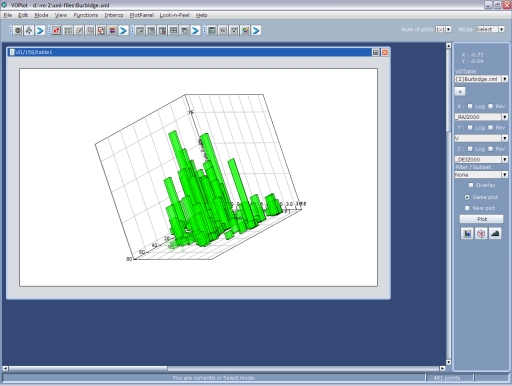Open the Edit menu
Image resolution: width=512 pixels, height=386 pixels.
pos(23,15)
